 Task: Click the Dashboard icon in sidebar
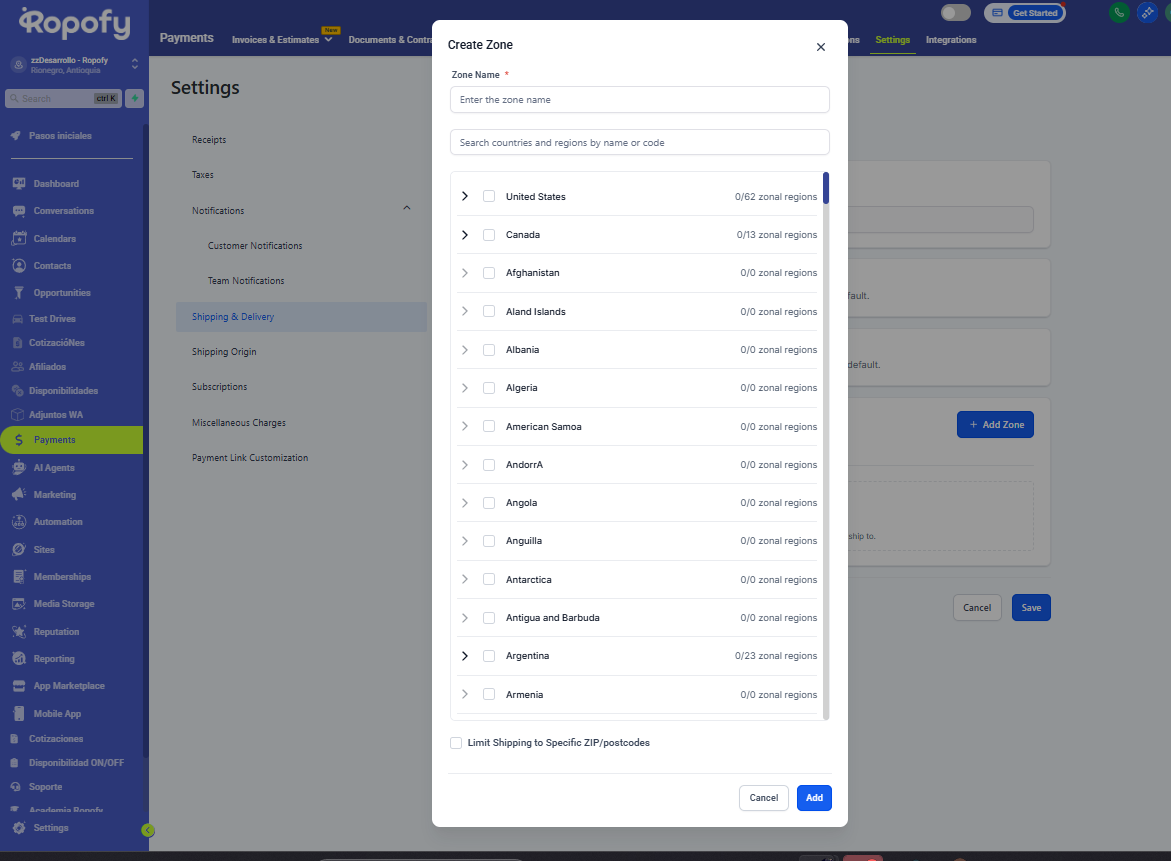point(19,184)
